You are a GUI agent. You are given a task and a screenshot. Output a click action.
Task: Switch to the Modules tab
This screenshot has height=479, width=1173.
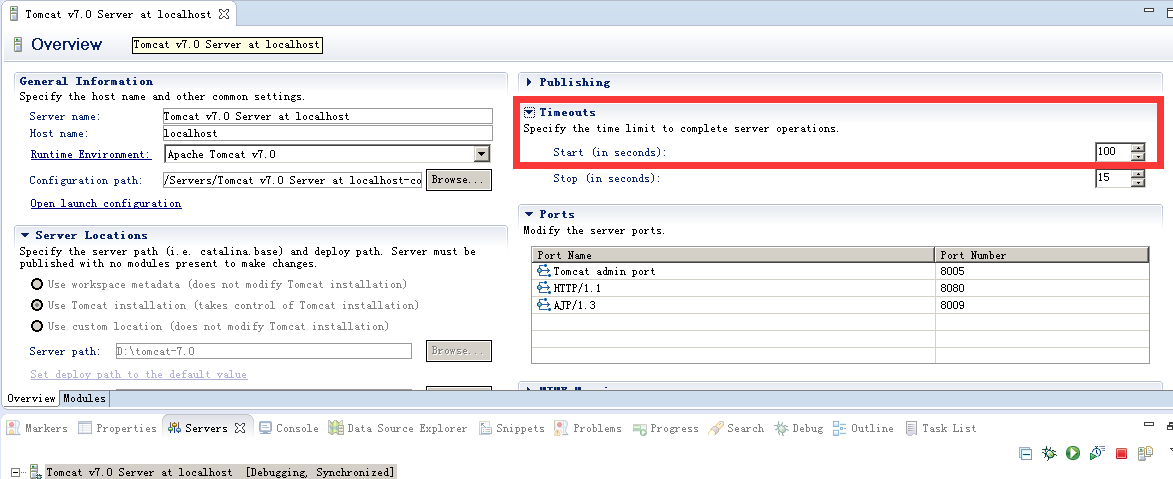(84, 398)
